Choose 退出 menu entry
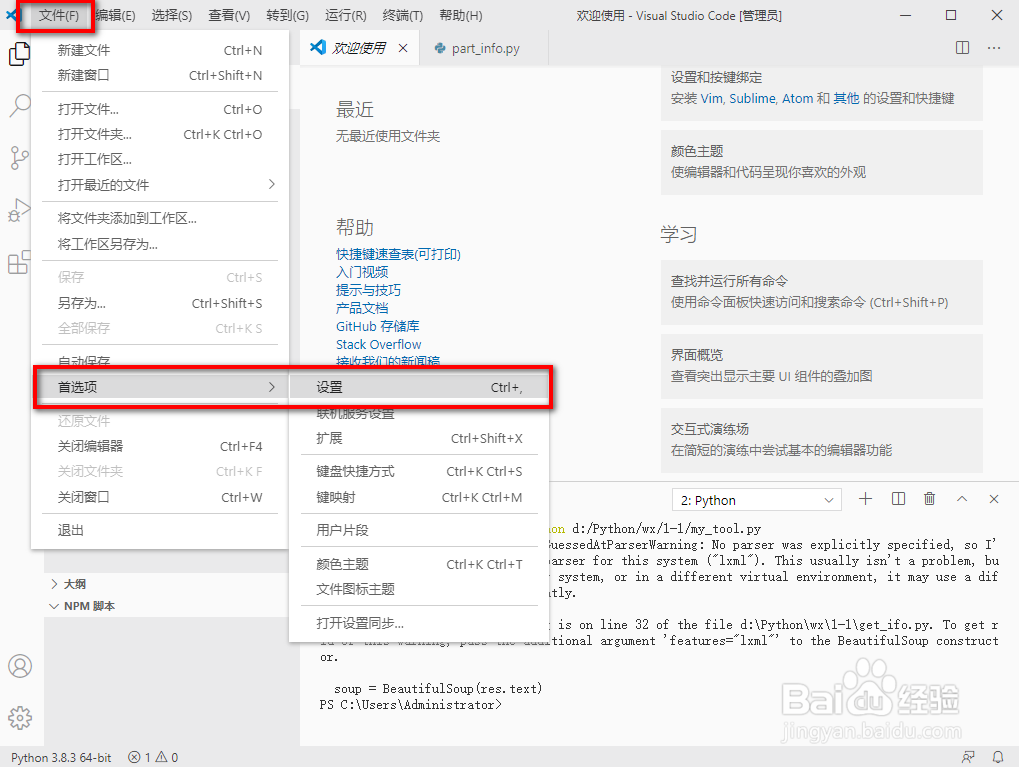Screen dimensions: 1019x767 pyautogui.click(x=160, y=530)
